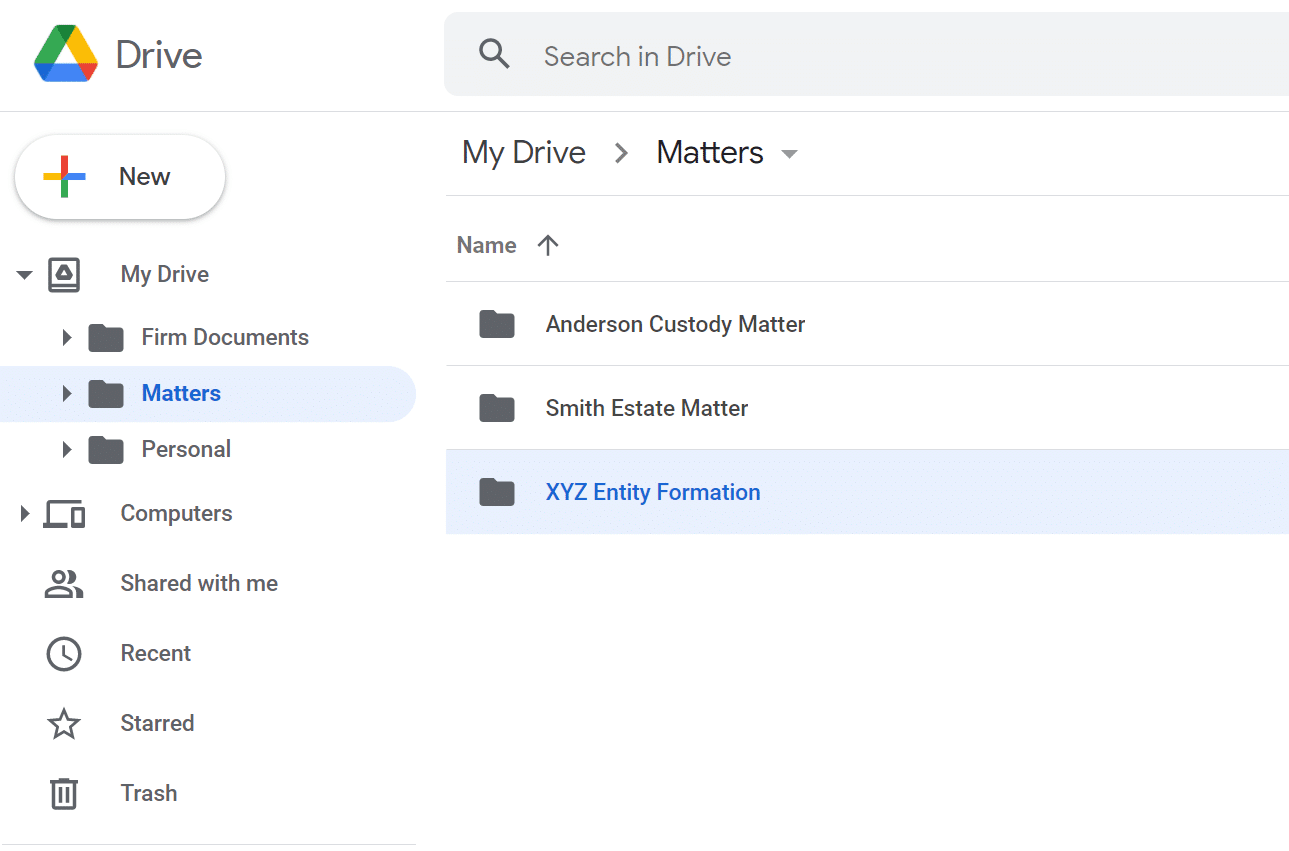Click the My Drive icon in sidebar
This screenshot has height=851, width=1289.
64,275
